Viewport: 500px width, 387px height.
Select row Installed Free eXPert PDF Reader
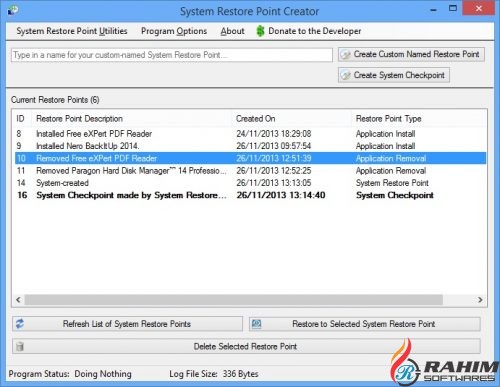(x=250, y=134)
